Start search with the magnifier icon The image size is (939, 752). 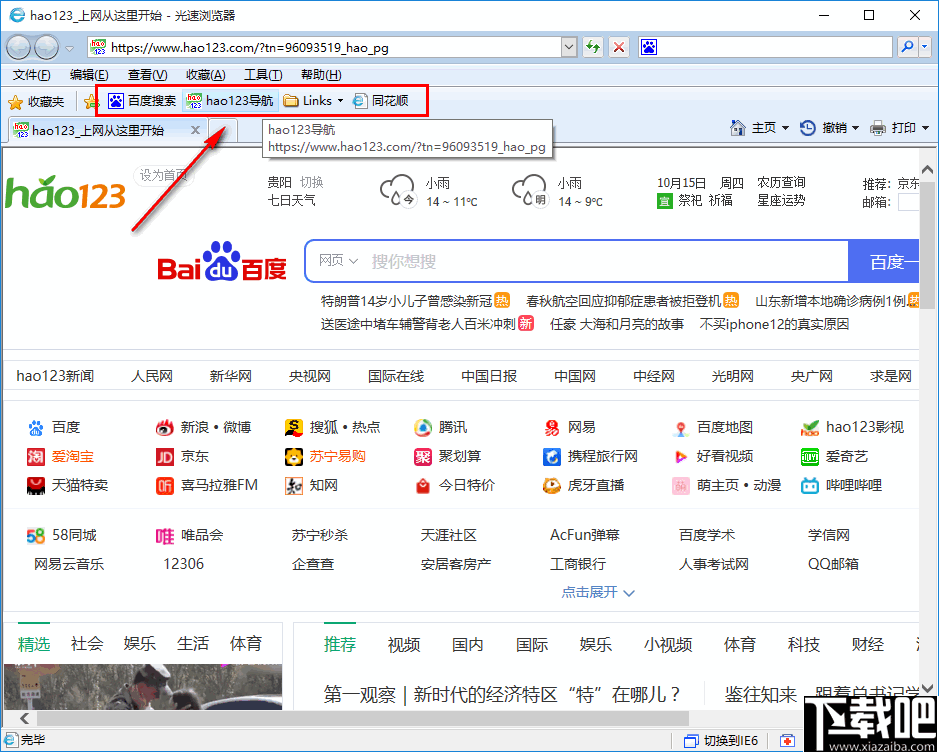(x=908, y=47)
